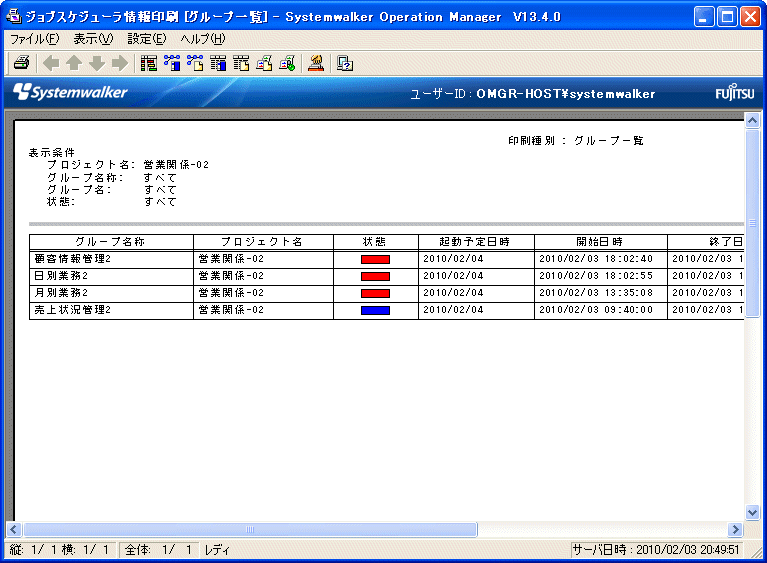This screenshot has height=563, width=767.
Task: Click the right arrow page navigation icon
Action: point(119,63)
